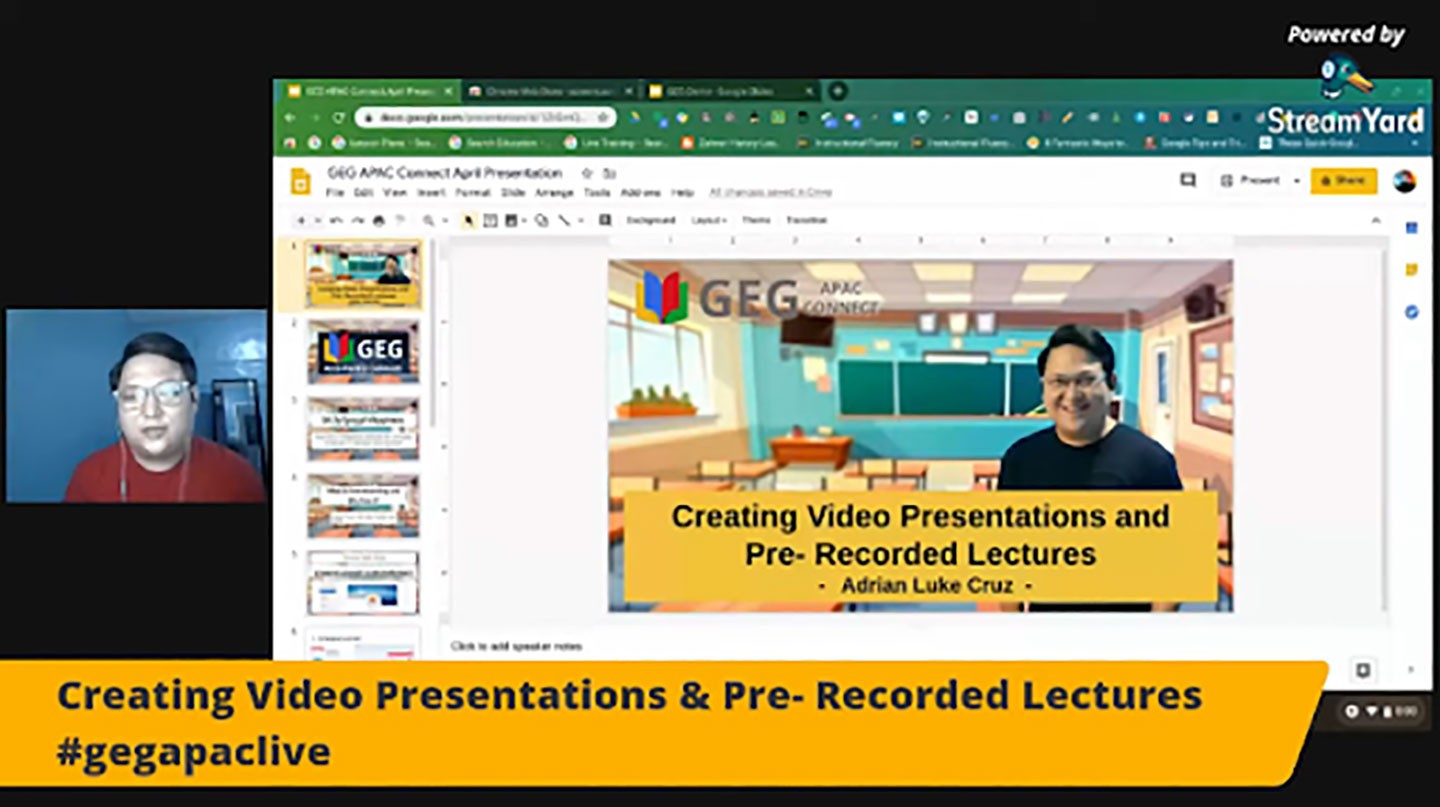1440x807 pixels.
Task: Click to add speaker notes
Action: coord(516,646)
